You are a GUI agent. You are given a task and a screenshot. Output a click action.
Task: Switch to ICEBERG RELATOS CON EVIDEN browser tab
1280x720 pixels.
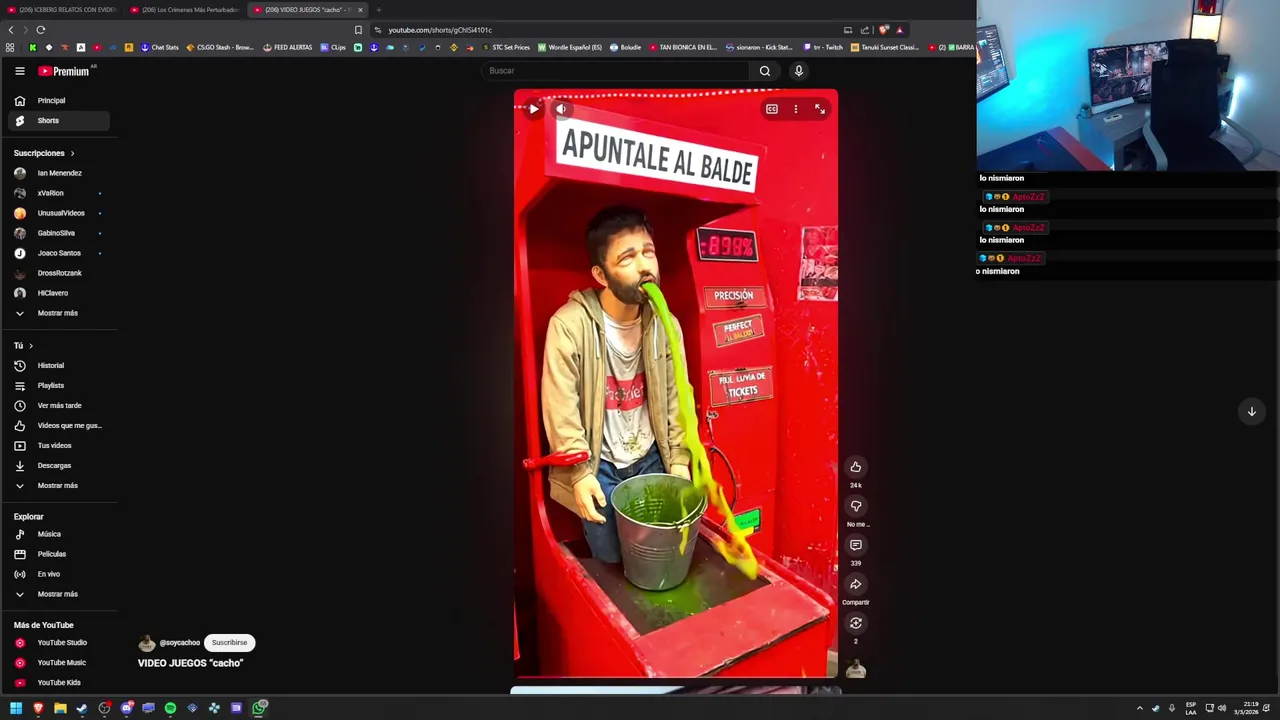pos(62,10)
